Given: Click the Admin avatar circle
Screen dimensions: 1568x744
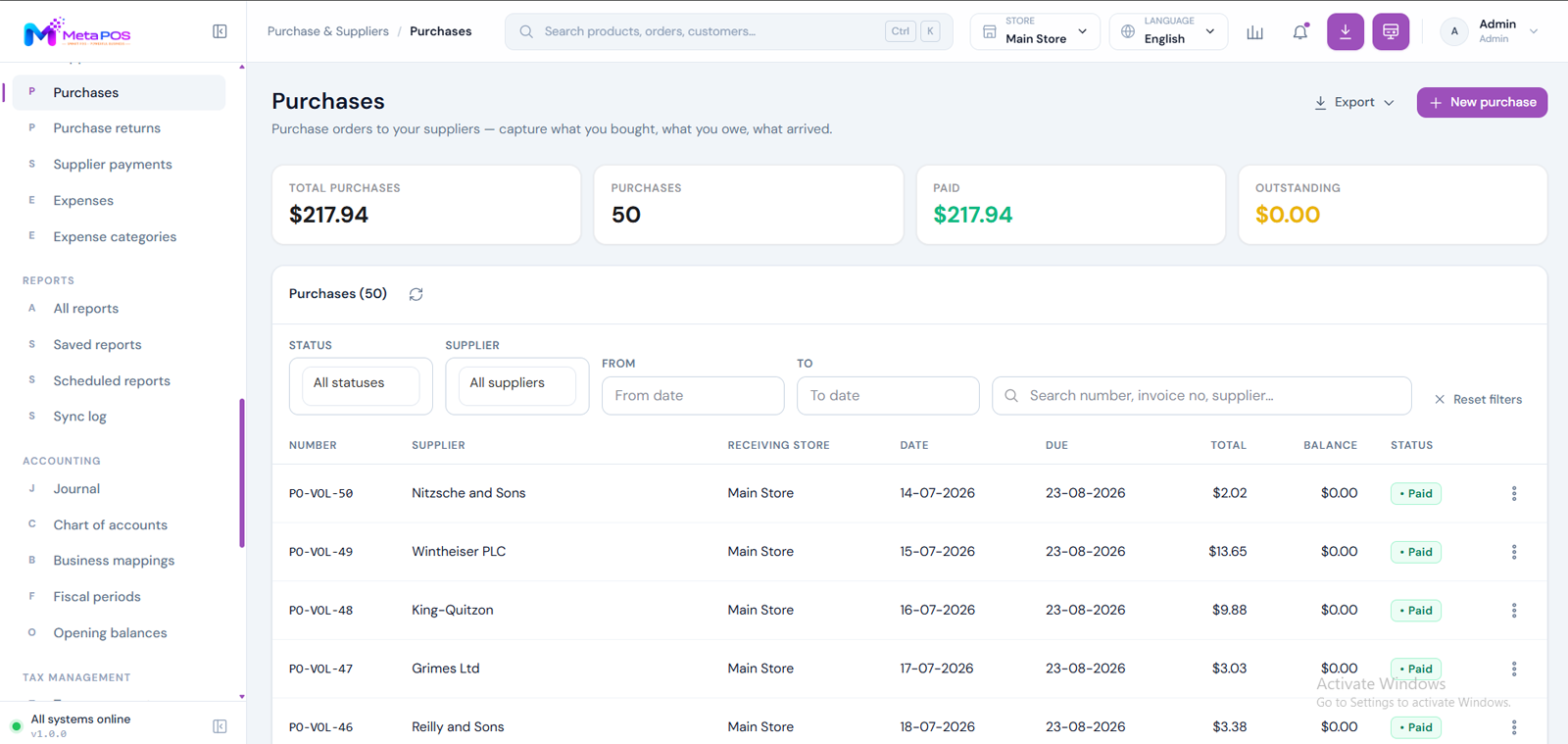Looking at the screenshot, I should click(x=1454, y=31).
